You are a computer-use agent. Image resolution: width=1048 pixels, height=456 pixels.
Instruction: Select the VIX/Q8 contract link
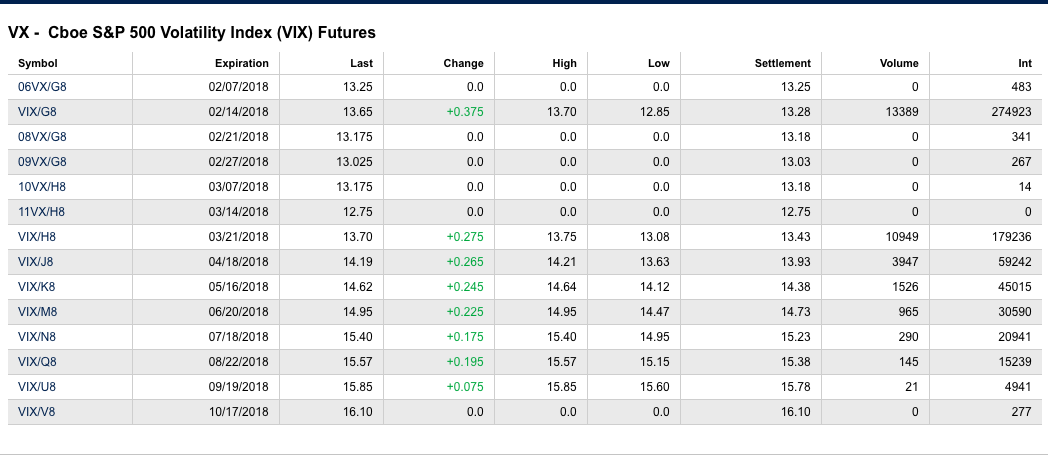(x=37, y=362)
